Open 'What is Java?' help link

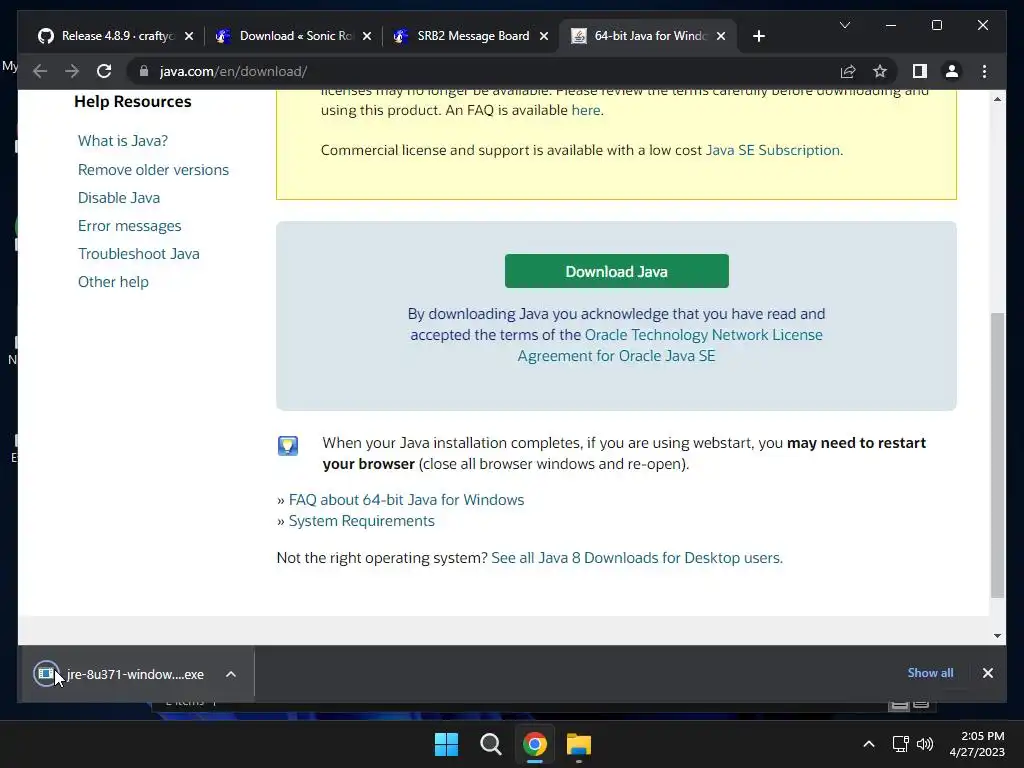pos(123,140)
